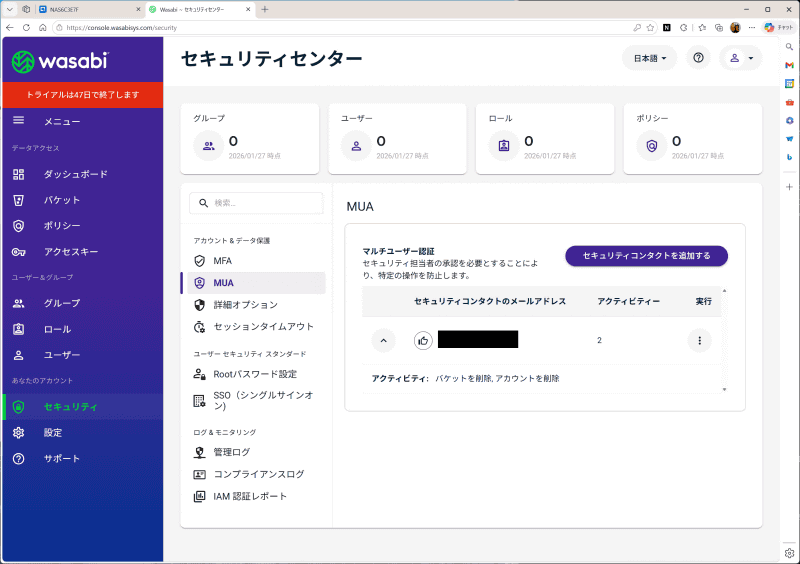Click the Security (セキュリティ) shield icon

click(18, 407)
